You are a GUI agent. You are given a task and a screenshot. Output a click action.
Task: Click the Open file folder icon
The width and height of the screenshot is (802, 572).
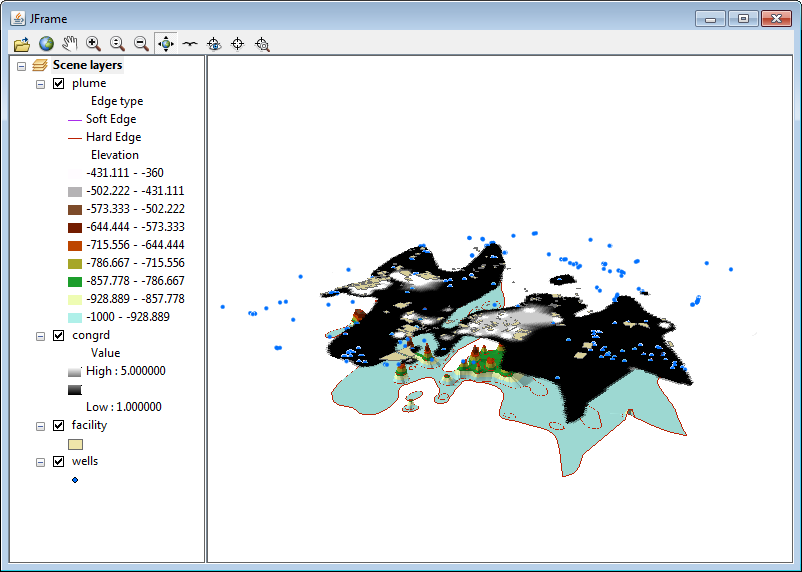tap(22, 44)
